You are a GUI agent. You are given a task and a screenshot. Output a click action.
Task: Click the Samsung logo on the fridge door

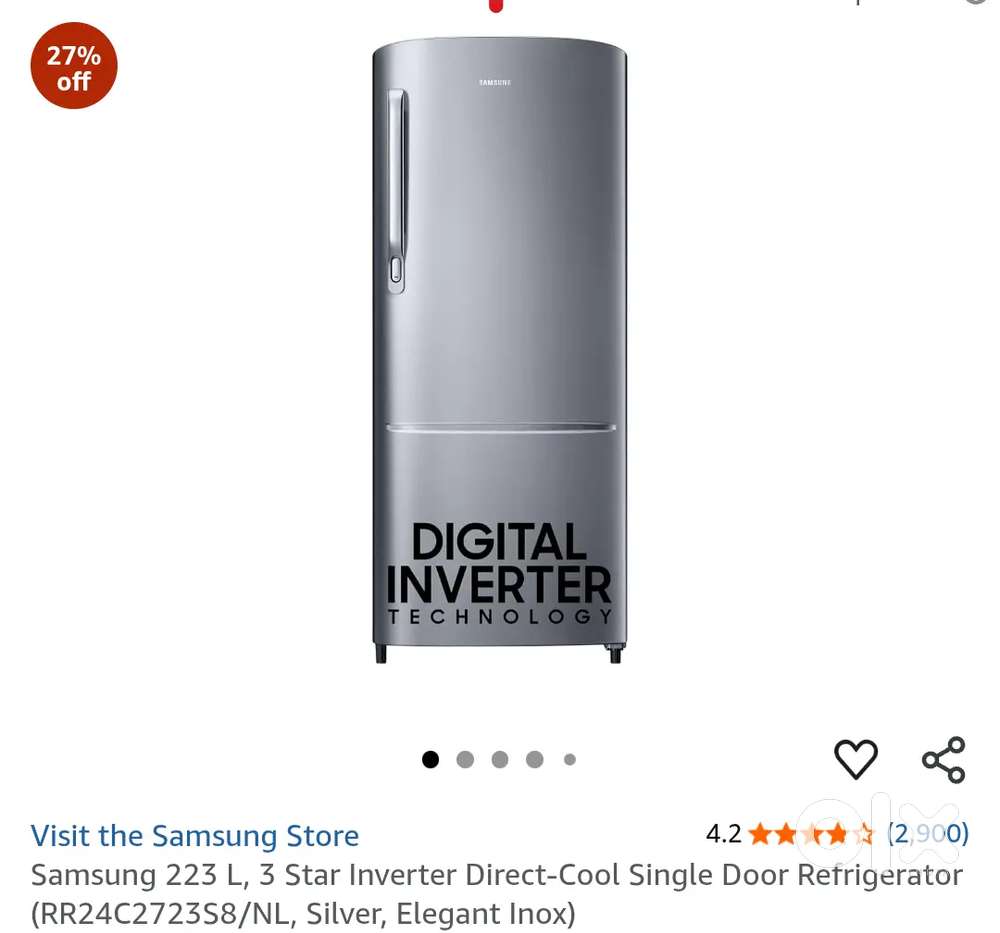495,82
